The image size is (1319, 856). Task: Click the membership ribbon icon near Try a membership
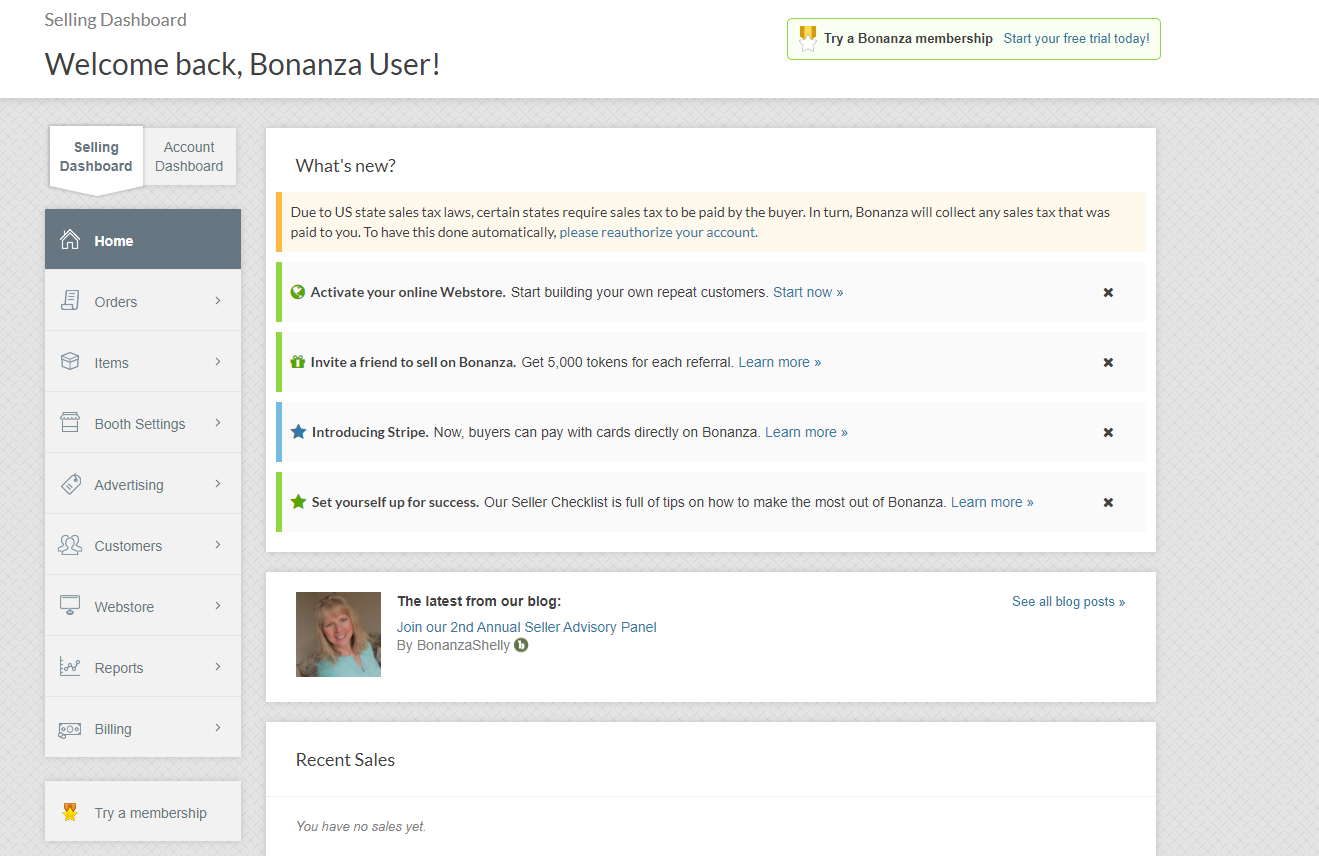coord(69,811)
